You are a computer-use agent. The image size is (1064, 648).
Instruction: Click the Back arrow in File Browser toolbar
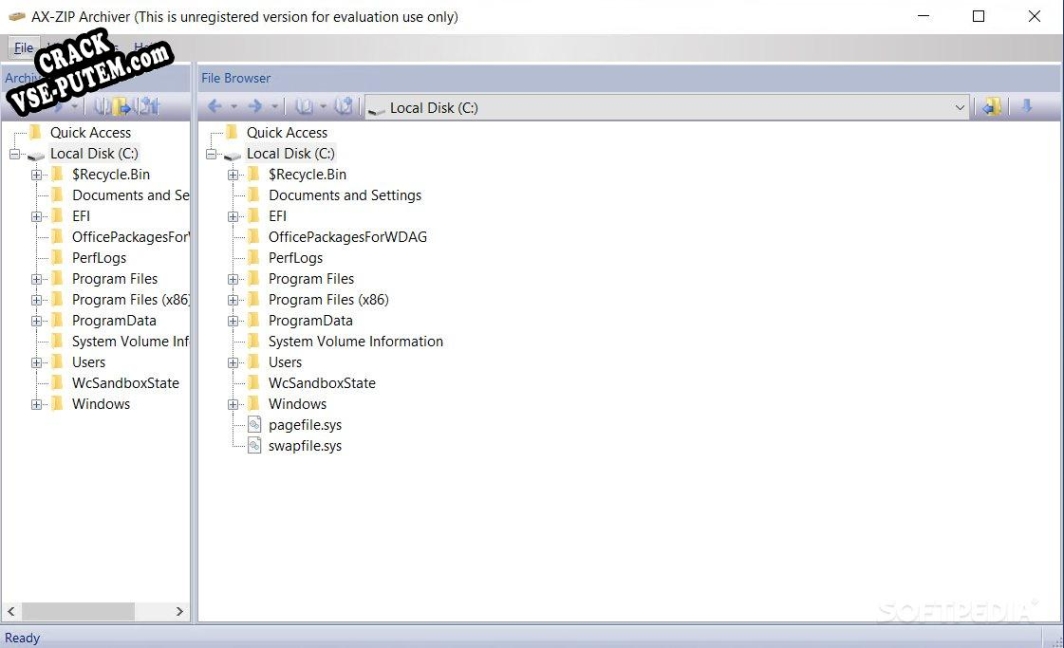(215, 107)
